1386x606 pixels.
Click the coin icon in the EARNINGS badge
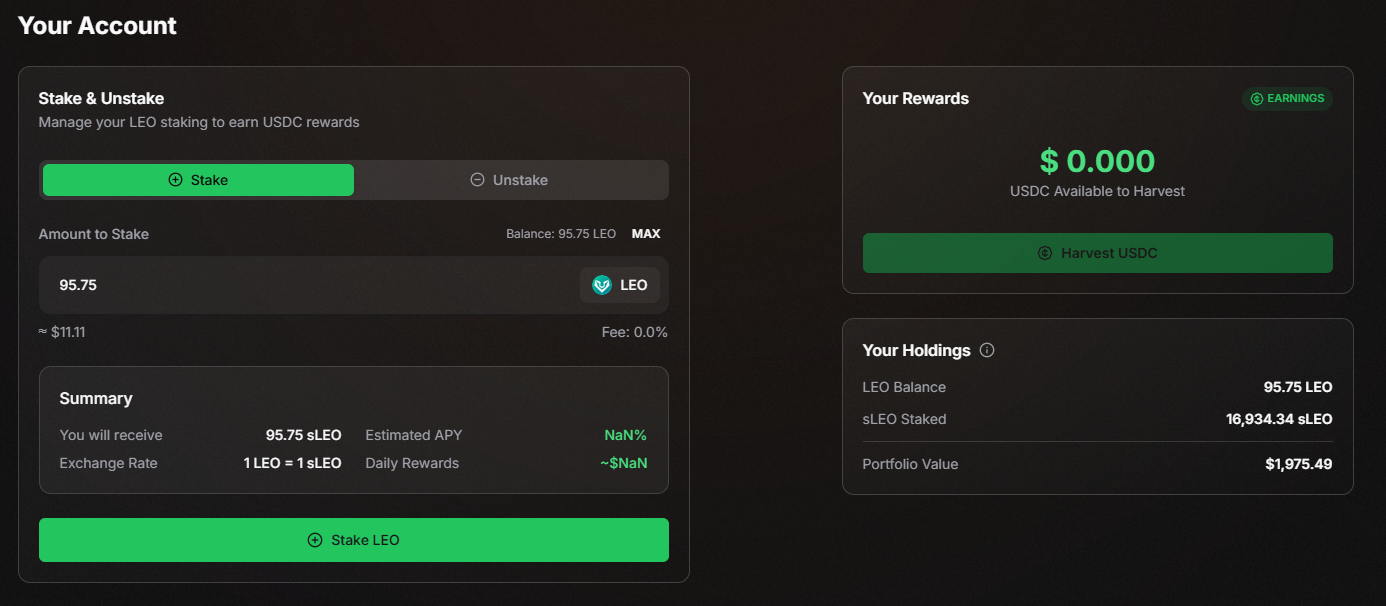click(1256, 99)
